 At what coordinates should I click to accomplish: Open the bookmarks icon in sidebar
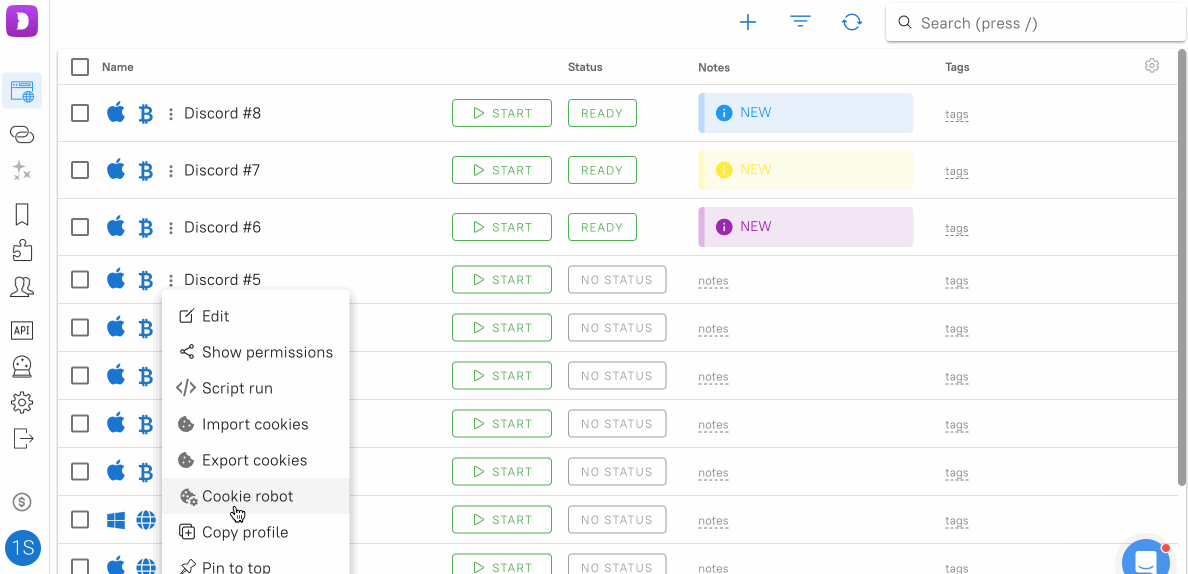tap(22, 214)
